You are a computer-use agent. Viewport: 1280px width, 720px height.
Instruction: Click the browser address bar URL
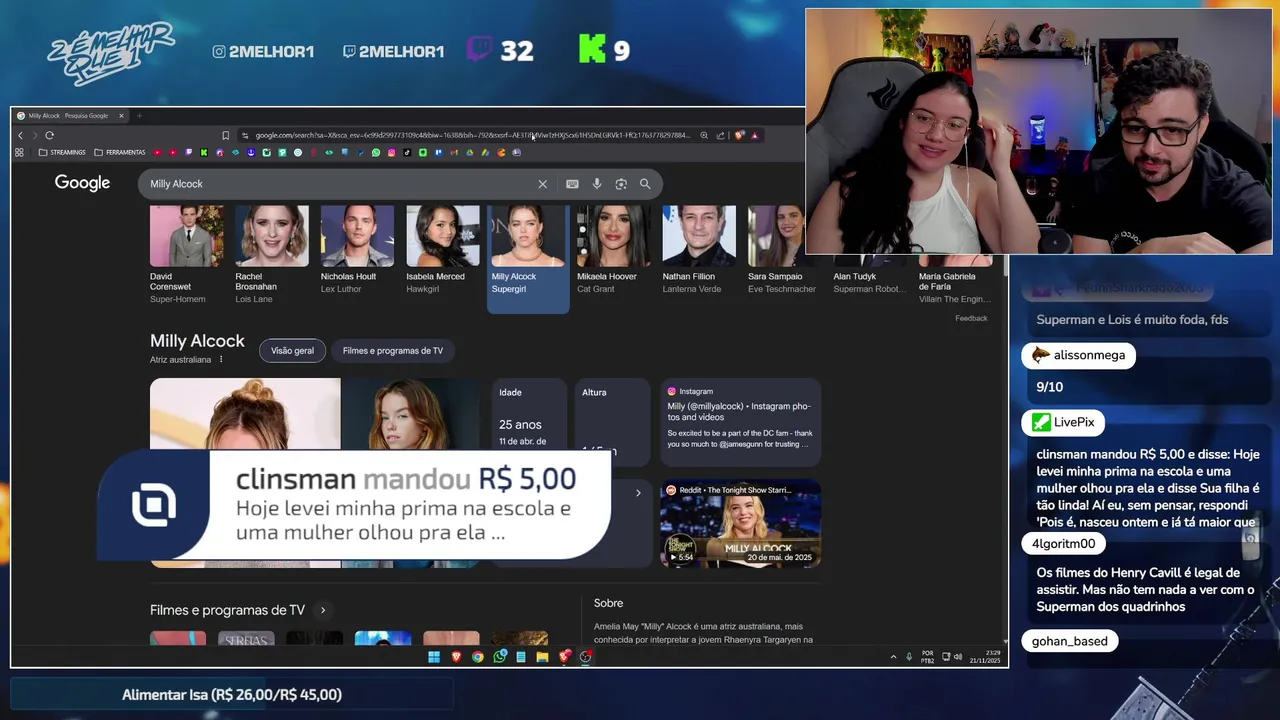pos(472,135)
